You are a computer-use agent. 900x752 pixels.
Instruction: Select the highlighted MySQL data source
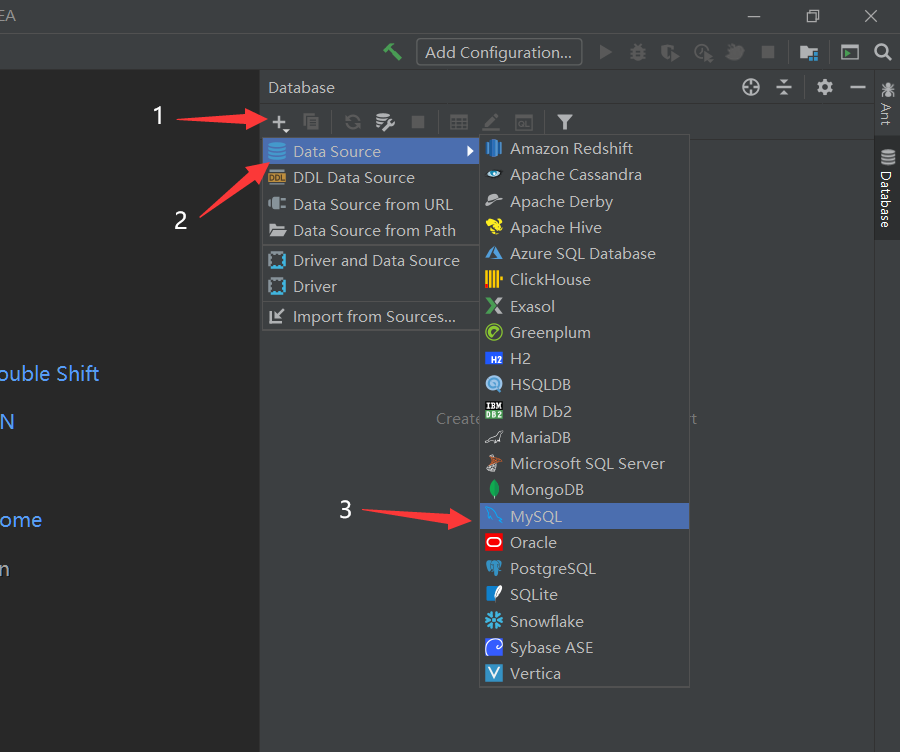click(x=584, y=516)
